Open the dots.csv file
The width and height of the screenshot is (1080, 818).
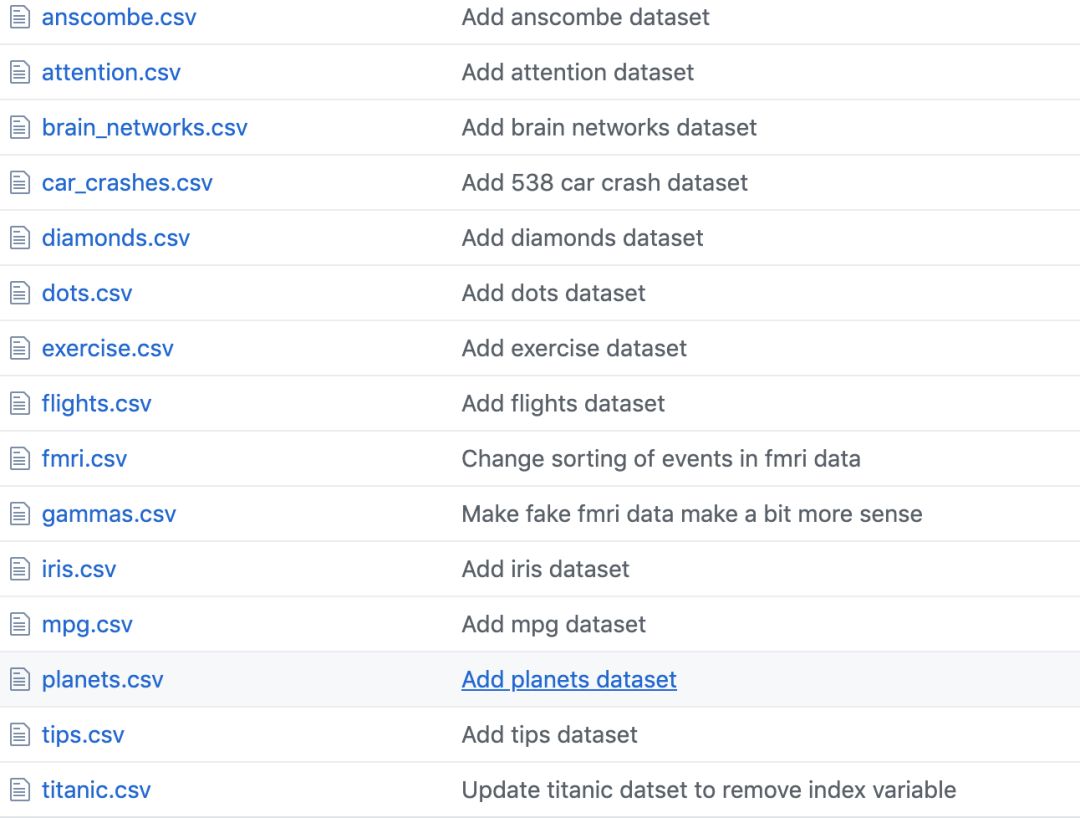(x=87, y=293)
